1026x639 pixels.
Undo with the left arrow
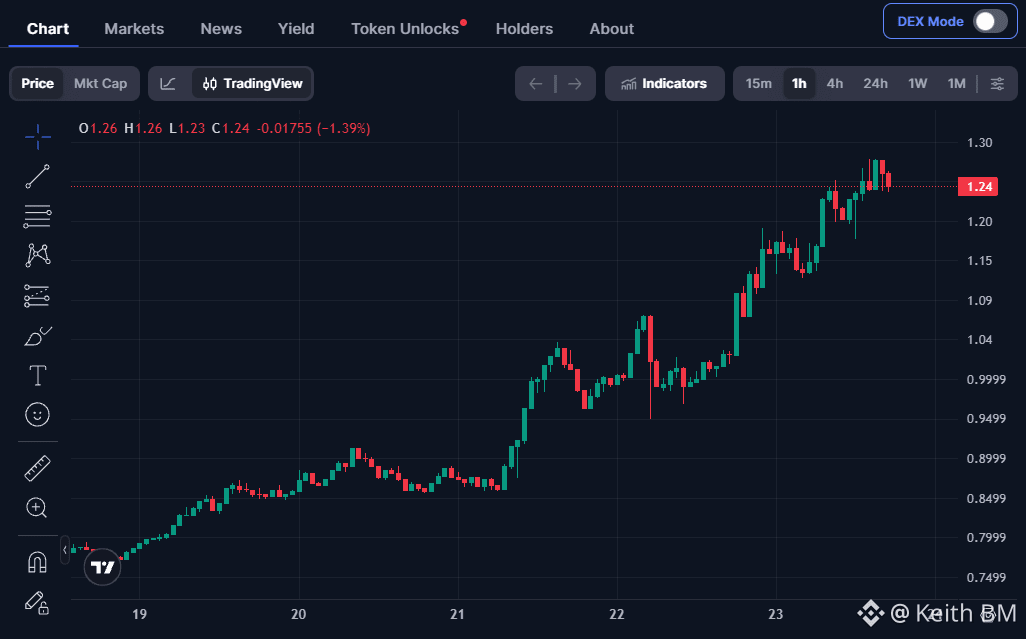click(x=535, y=84)
